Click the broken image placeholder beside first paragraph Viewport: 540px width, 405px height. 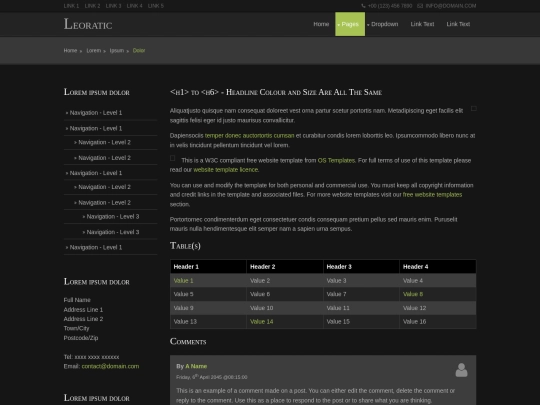tap(474, 108)
